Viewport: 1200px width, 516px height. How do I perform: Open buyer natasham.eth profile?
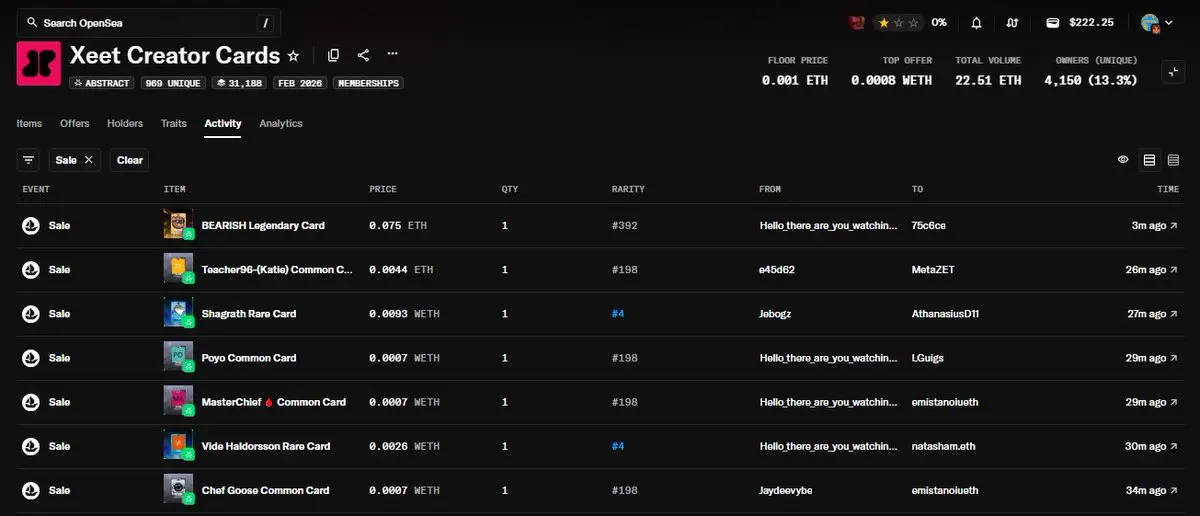click(x=943, y=446)
